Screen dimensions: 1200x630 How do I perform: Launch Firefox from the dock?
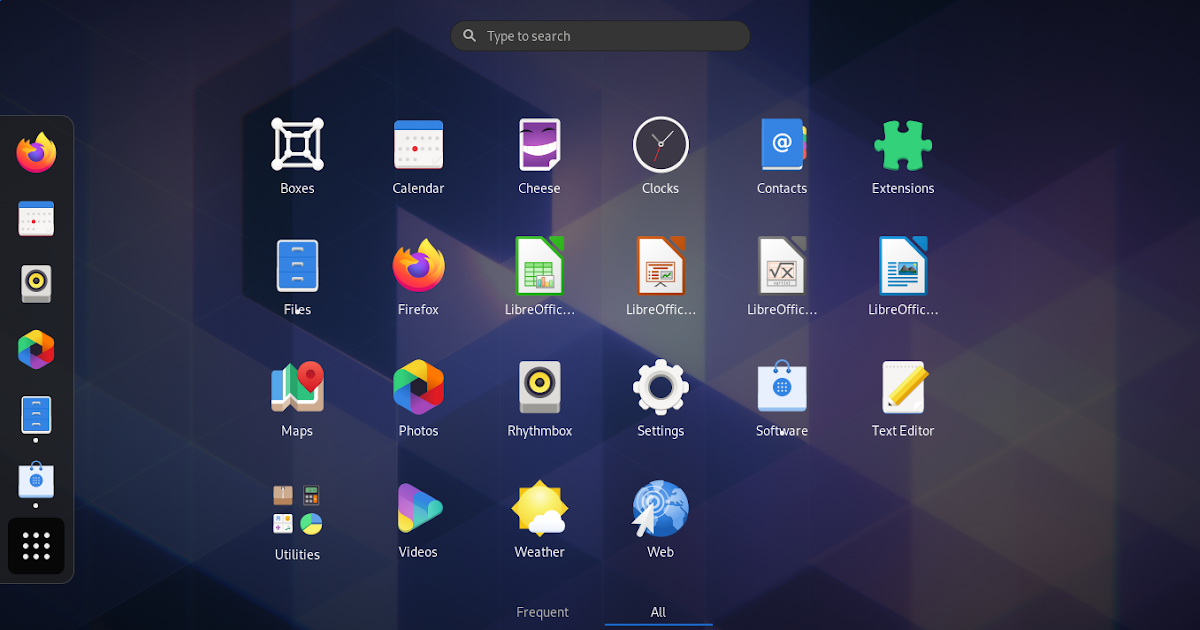pyautogui.click(x=36, y=152)
